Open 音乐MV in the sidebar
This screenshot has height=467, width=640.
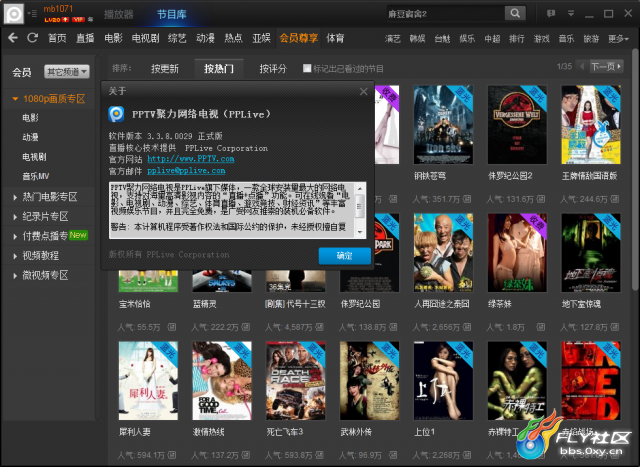pyautogui.click(x=36, y=176)
